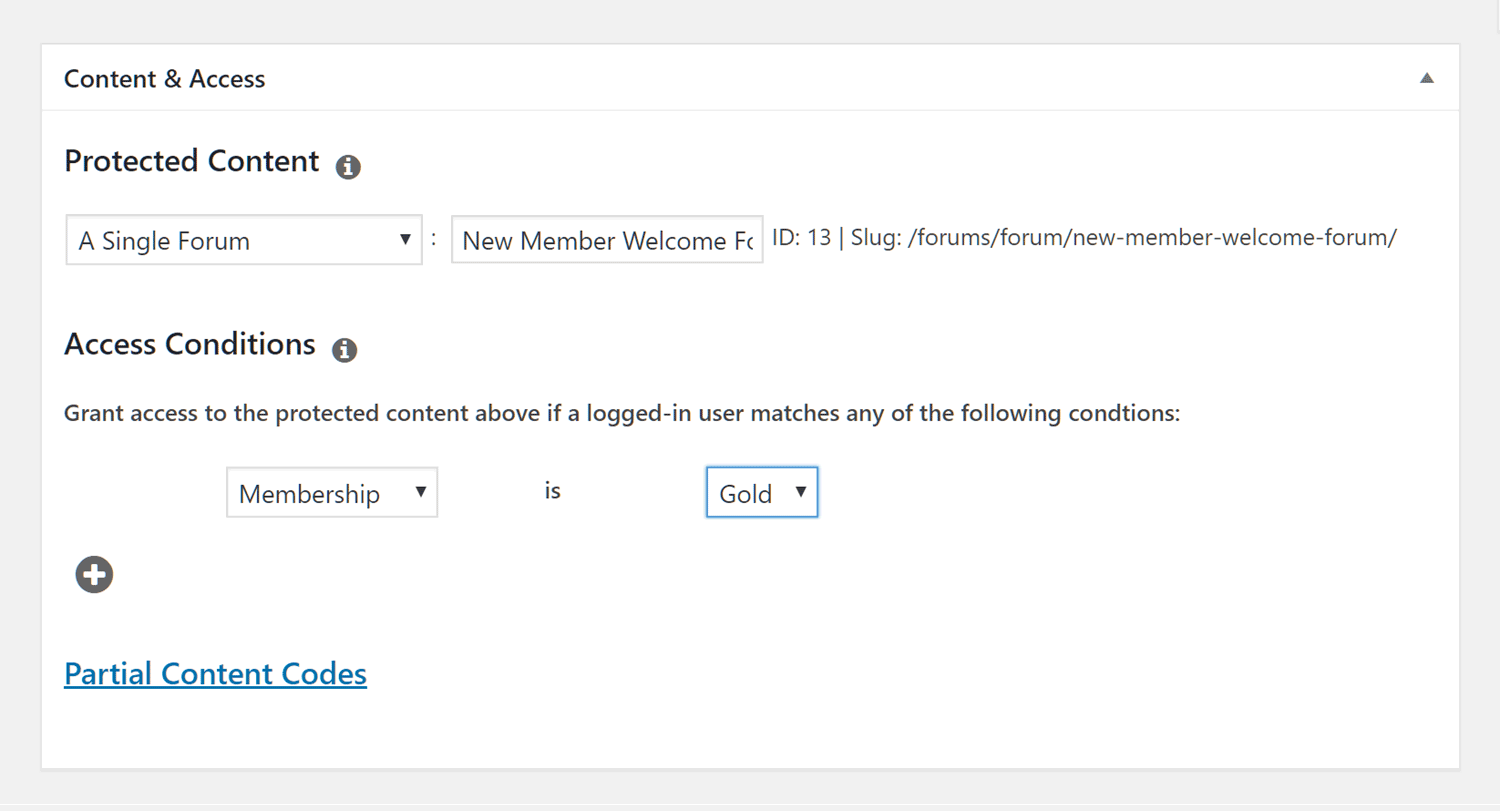1500x811 pixels.
Task: Click the Access Conditions heading
Action: [x=189, y=344]
